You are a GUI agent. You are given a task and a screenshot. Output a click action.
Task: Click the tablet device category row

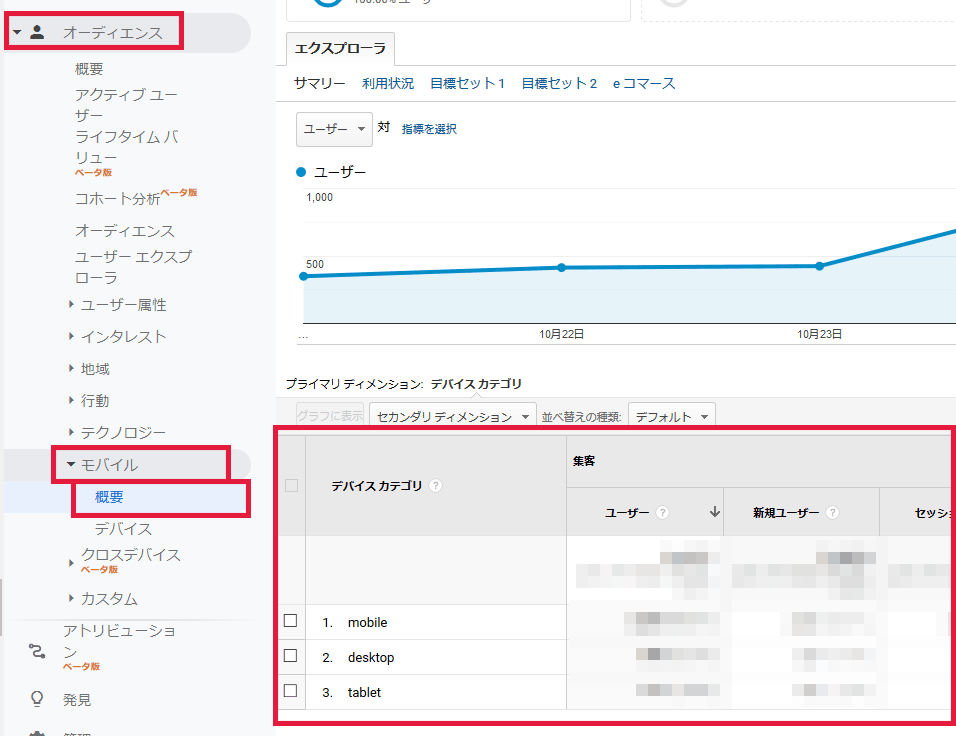point(364,692)
